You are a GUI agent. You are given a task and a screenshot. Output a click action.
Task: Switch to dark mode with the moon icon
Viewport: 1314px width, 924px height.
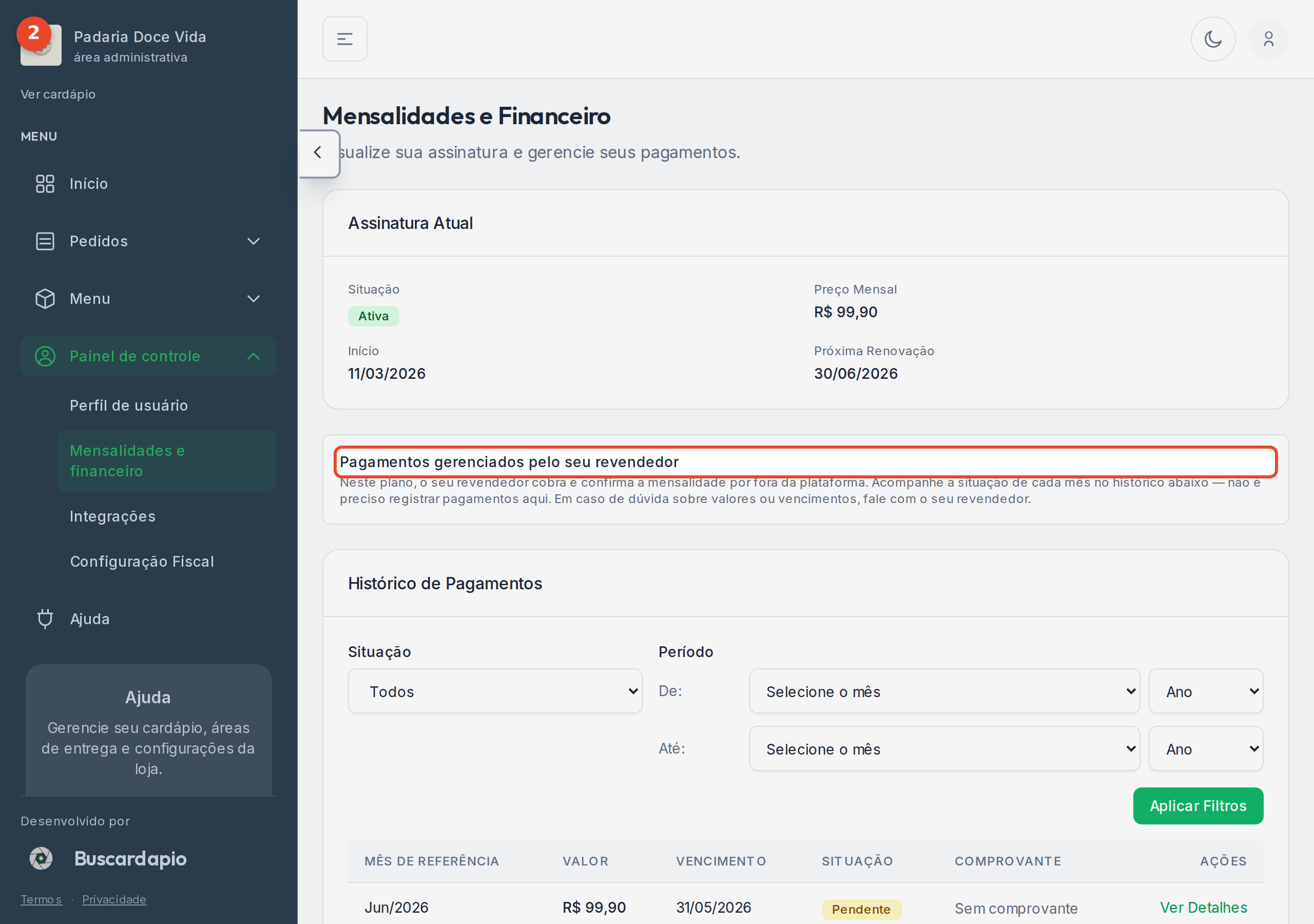click(1213, 39)
